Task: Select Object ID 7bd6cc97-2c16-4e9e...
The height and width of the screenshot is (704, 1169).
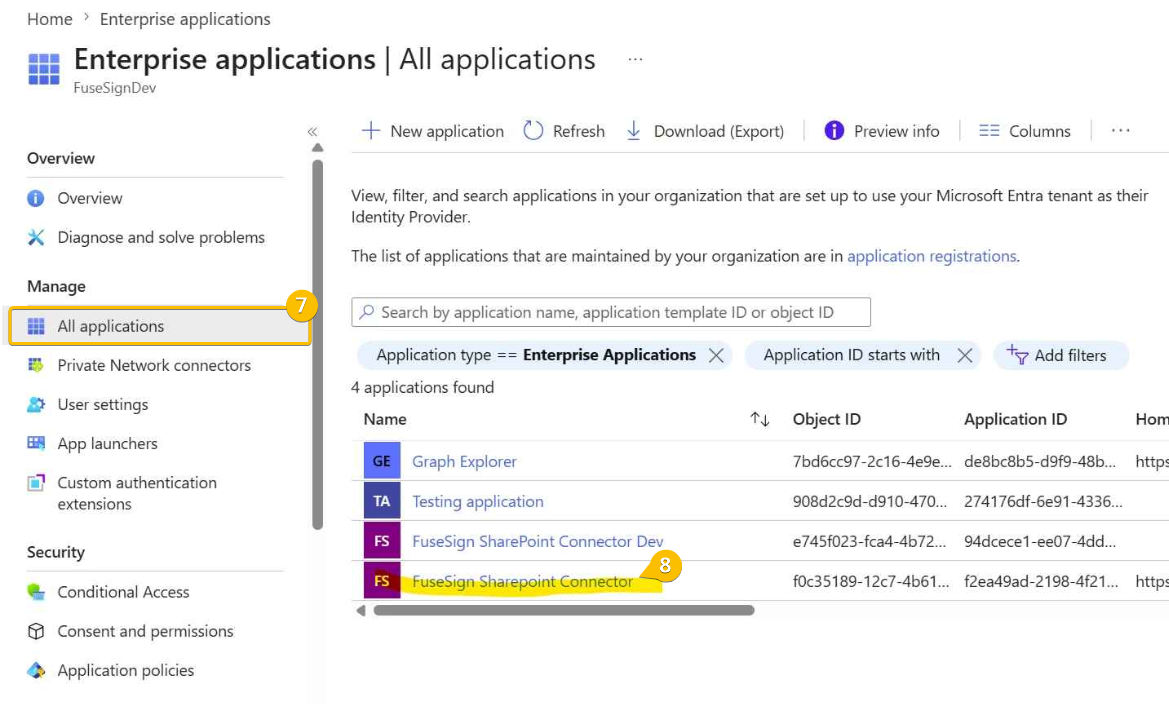Action: 872,461
